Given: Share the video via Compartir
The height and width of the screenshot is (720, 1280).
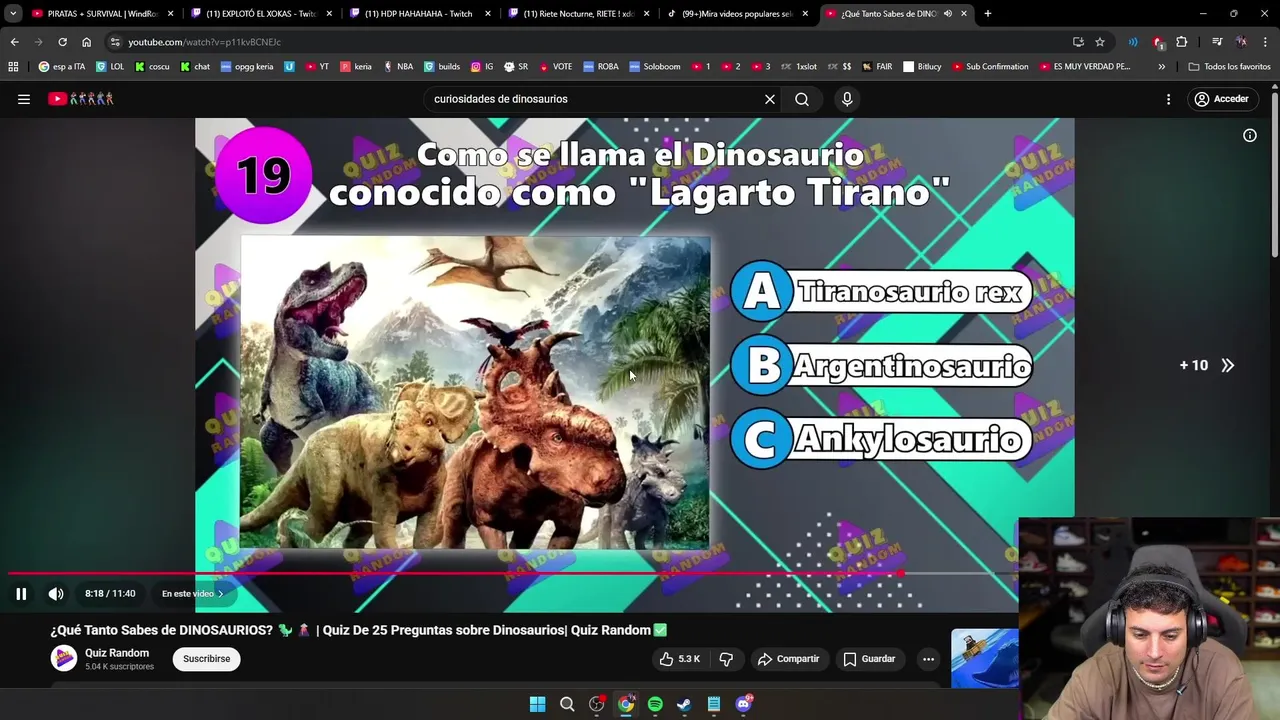Looking at the screenshot, I should [x=788, y=659].
